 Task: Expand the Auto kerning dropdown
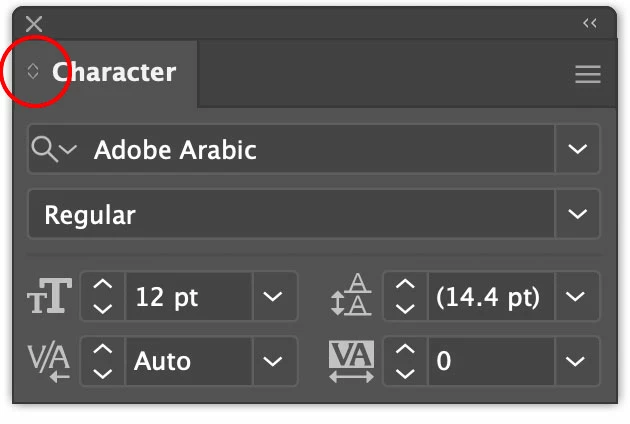274,360
